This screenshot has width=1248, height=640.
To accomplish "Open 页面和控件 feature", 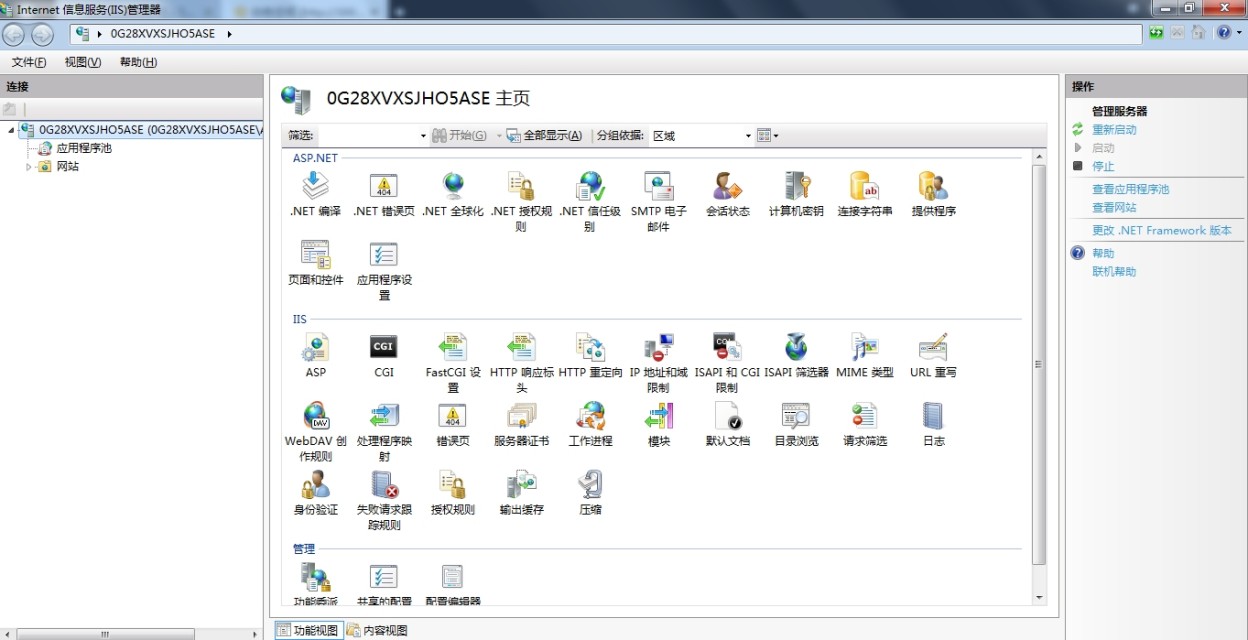I will [315, 262].
